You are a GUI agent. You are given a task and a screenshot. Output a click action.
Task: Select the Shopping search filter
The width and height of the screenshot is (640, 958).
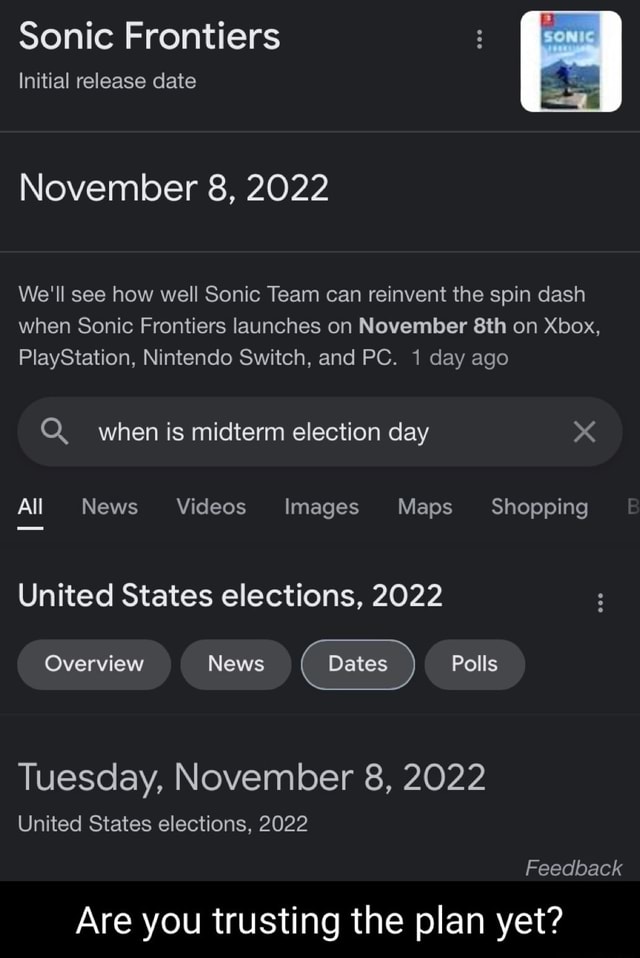[539, 508]
